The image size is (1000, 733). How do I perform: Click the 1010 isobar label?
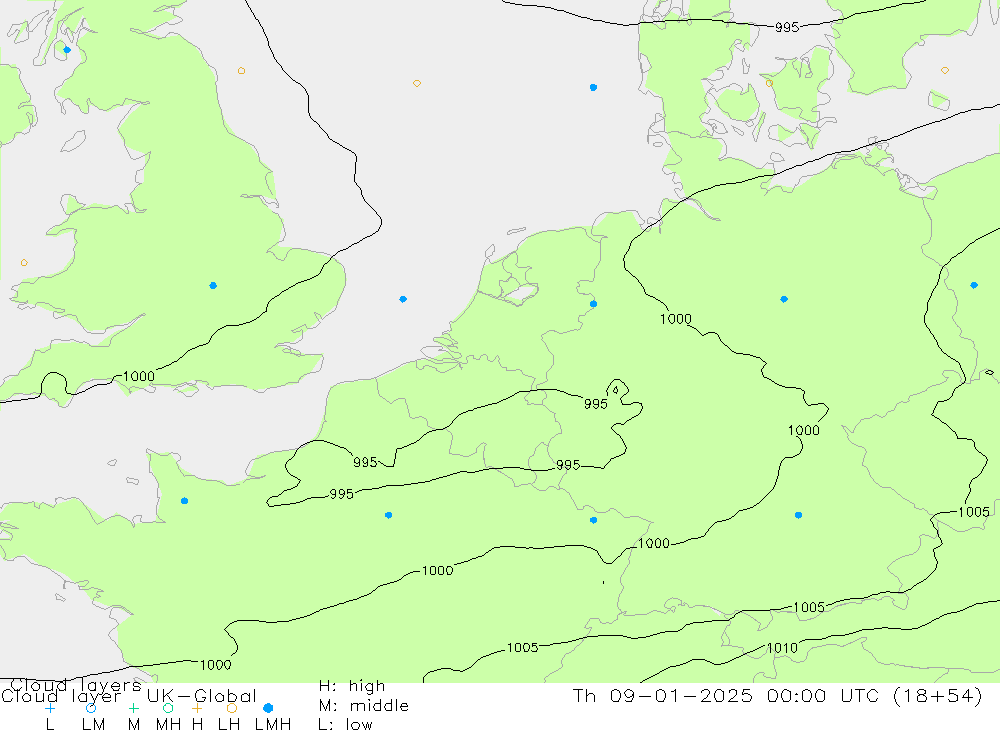782,648
